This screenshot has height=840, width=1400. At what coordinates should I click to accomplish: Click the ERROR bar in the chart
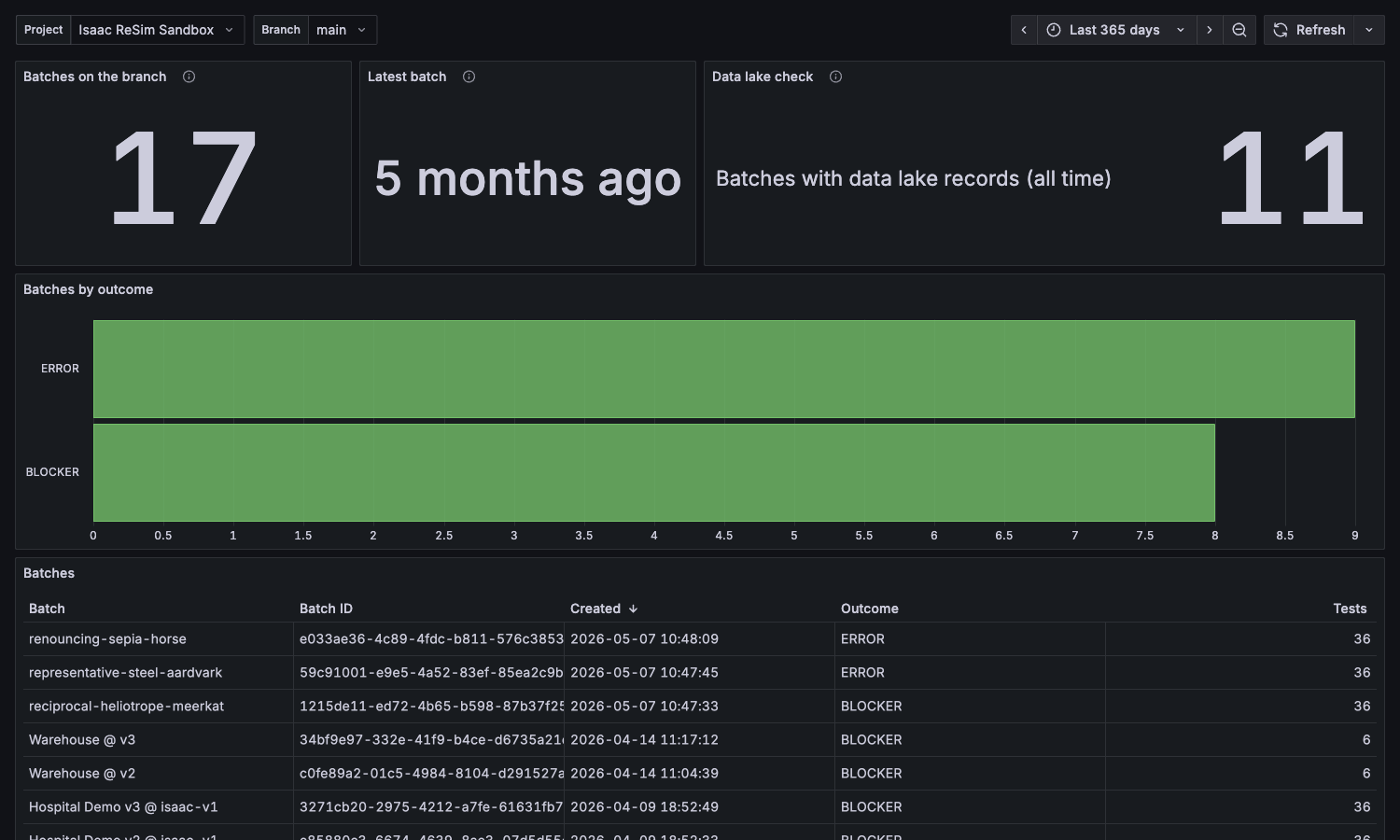coord(723,369)
